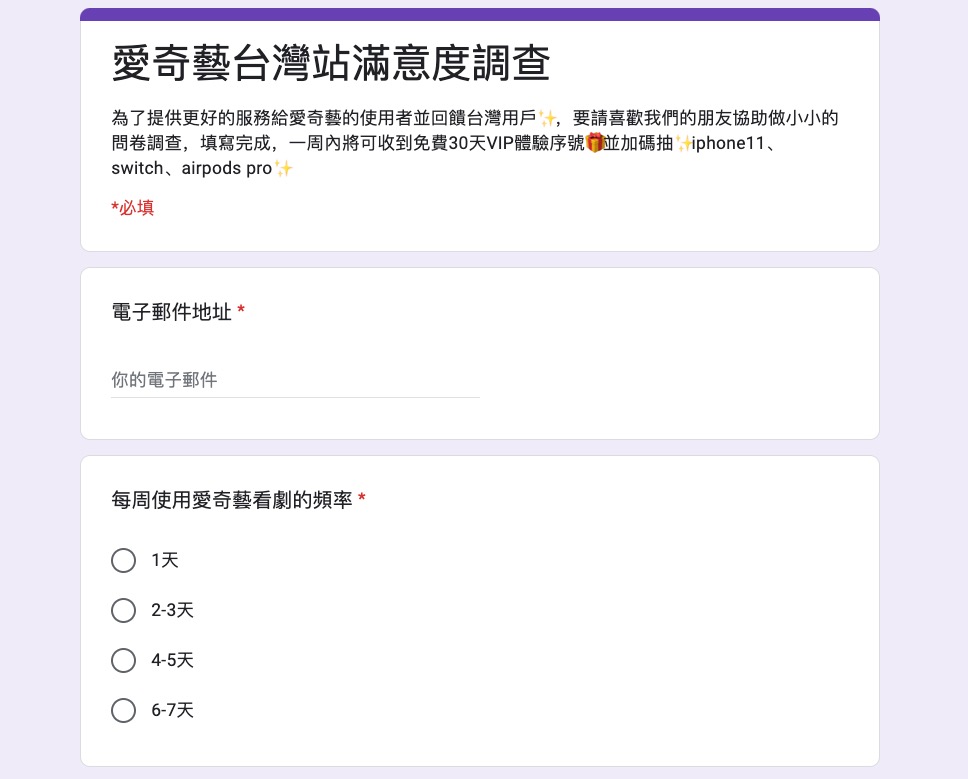Select the 1天 radio button
This screenshot has height=779, width=968.
point(124,560)
